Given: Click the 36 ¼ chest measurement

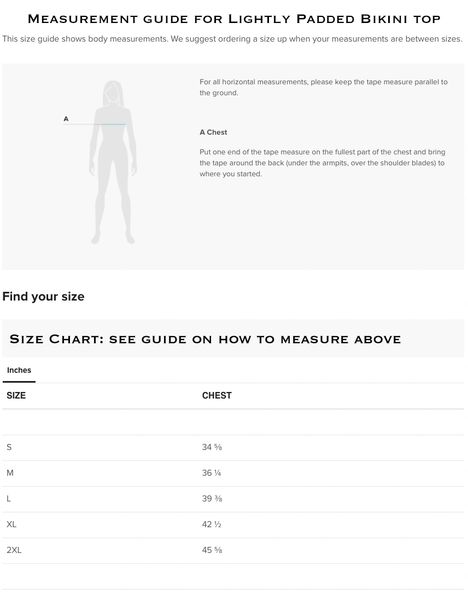Looking at the screenshot, I should click(212, 473).
